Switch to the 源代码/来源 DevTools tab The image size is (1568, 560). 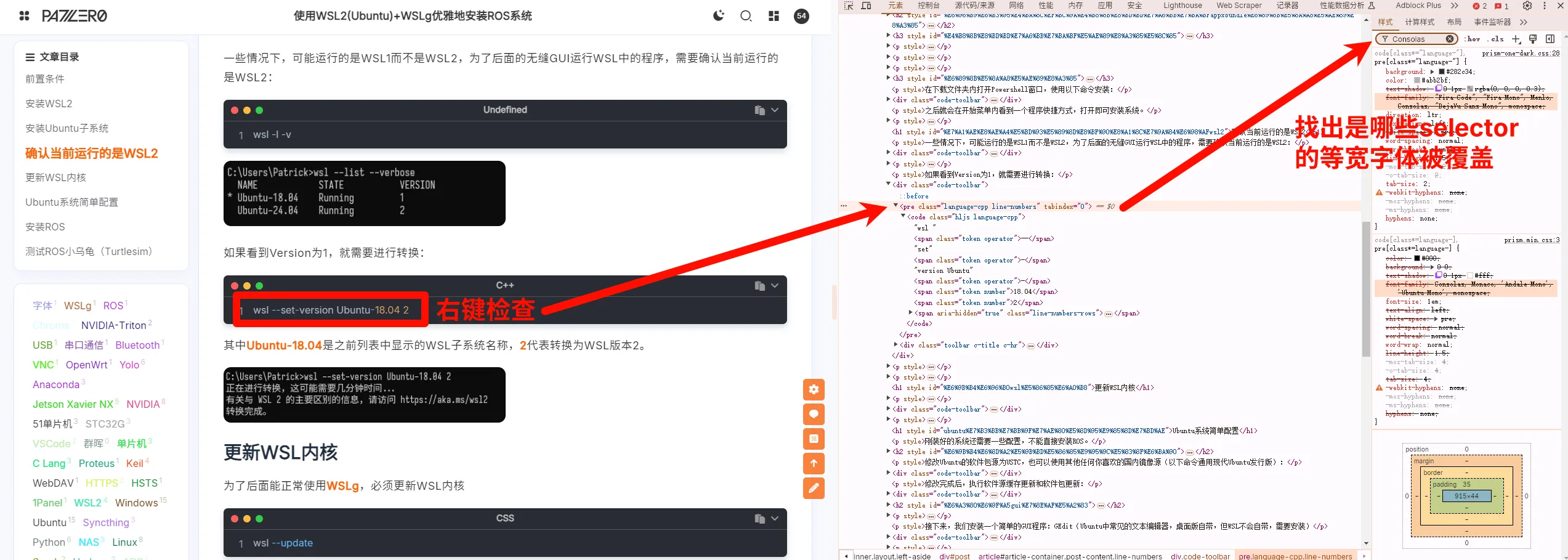974,6
